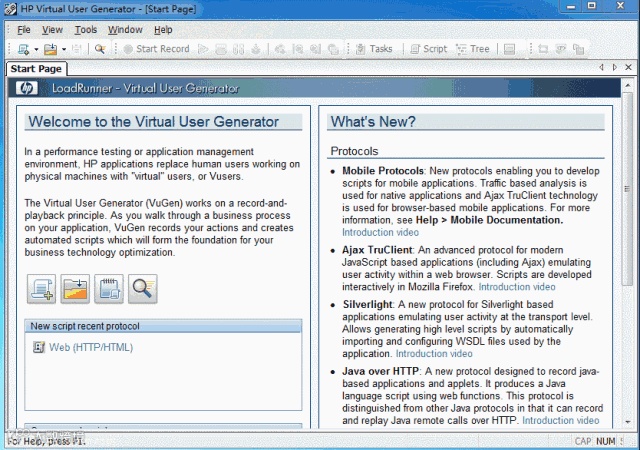
Task: Click the third icon after the Compile separator
Action: [316, 49]
